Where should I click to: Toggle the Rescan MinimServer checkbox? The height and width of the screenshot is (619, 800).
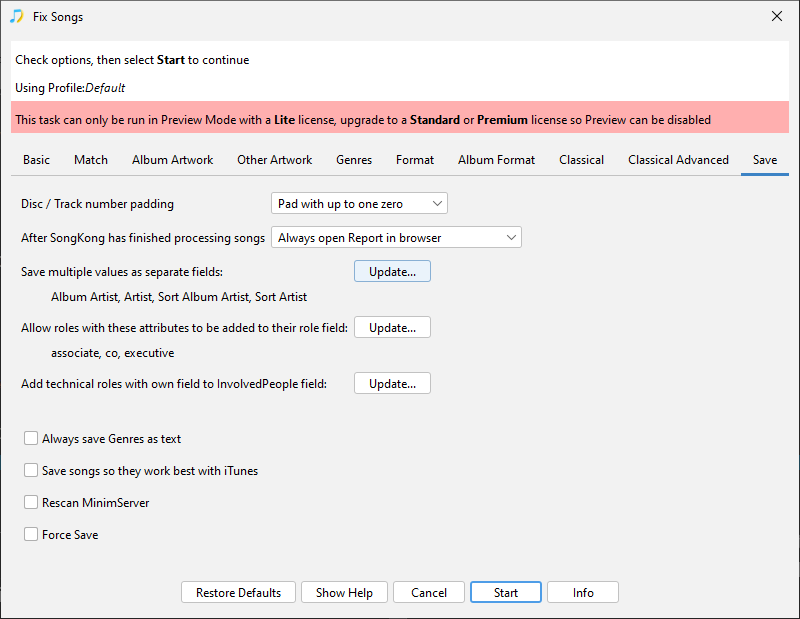32,503
